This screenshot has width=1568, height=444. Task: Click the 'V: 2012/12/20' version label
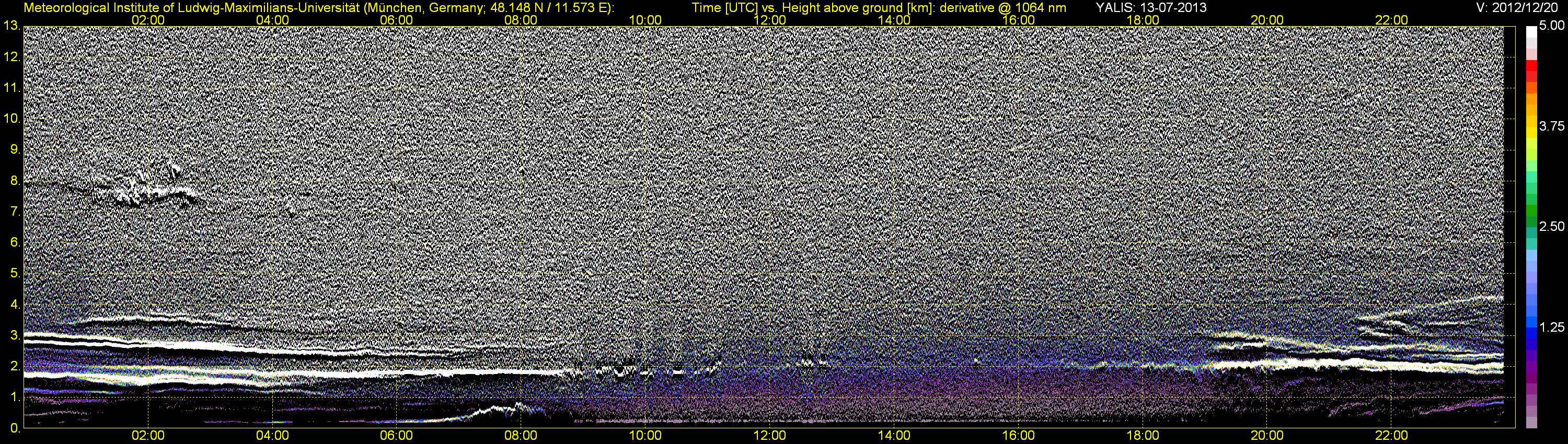1516,7
